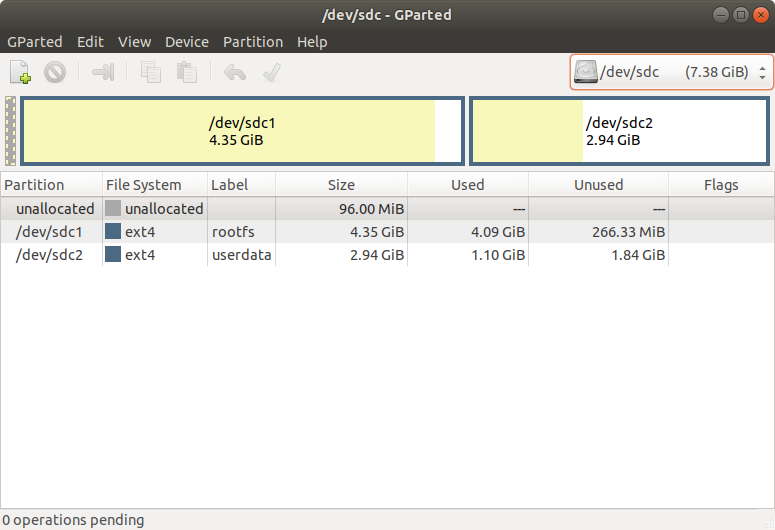Select the /dev/sdc2 userdata partition row

[300, 255]
